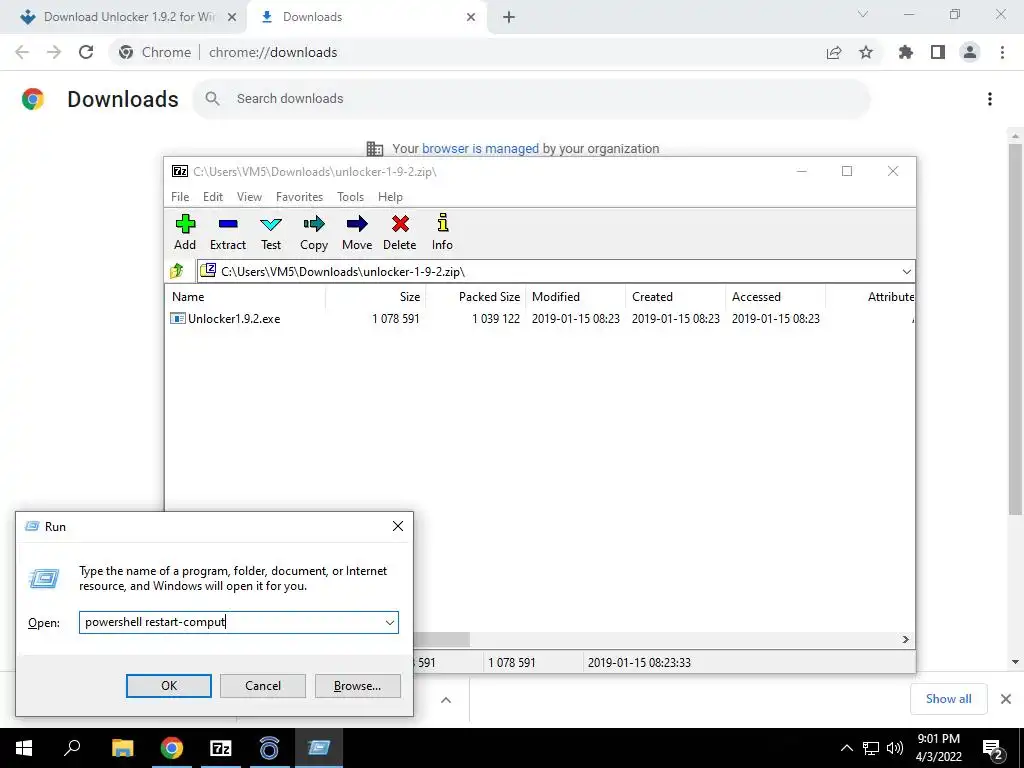The image size is (1024, 768).
Task: Go back in Chrome
Action: (x=22, y=52)
